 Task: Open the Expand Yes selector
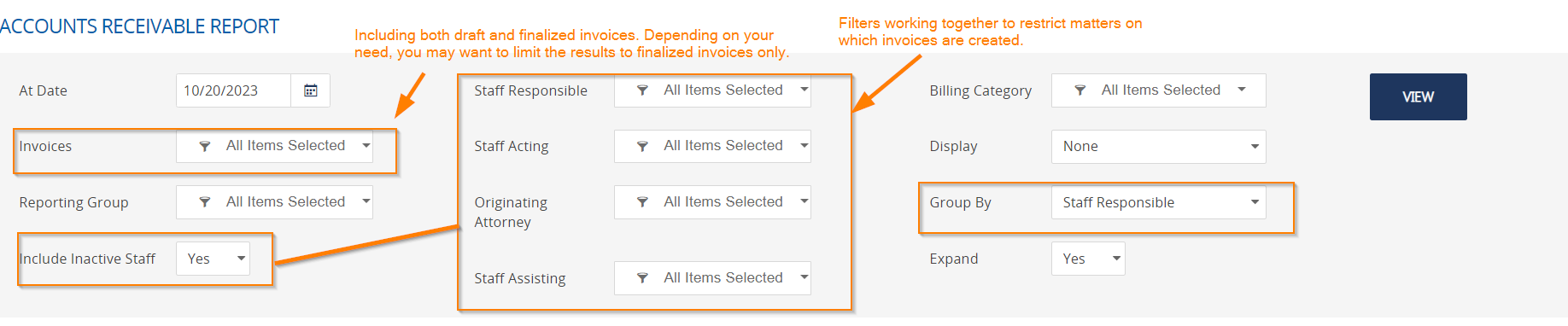coord(1088,259)
